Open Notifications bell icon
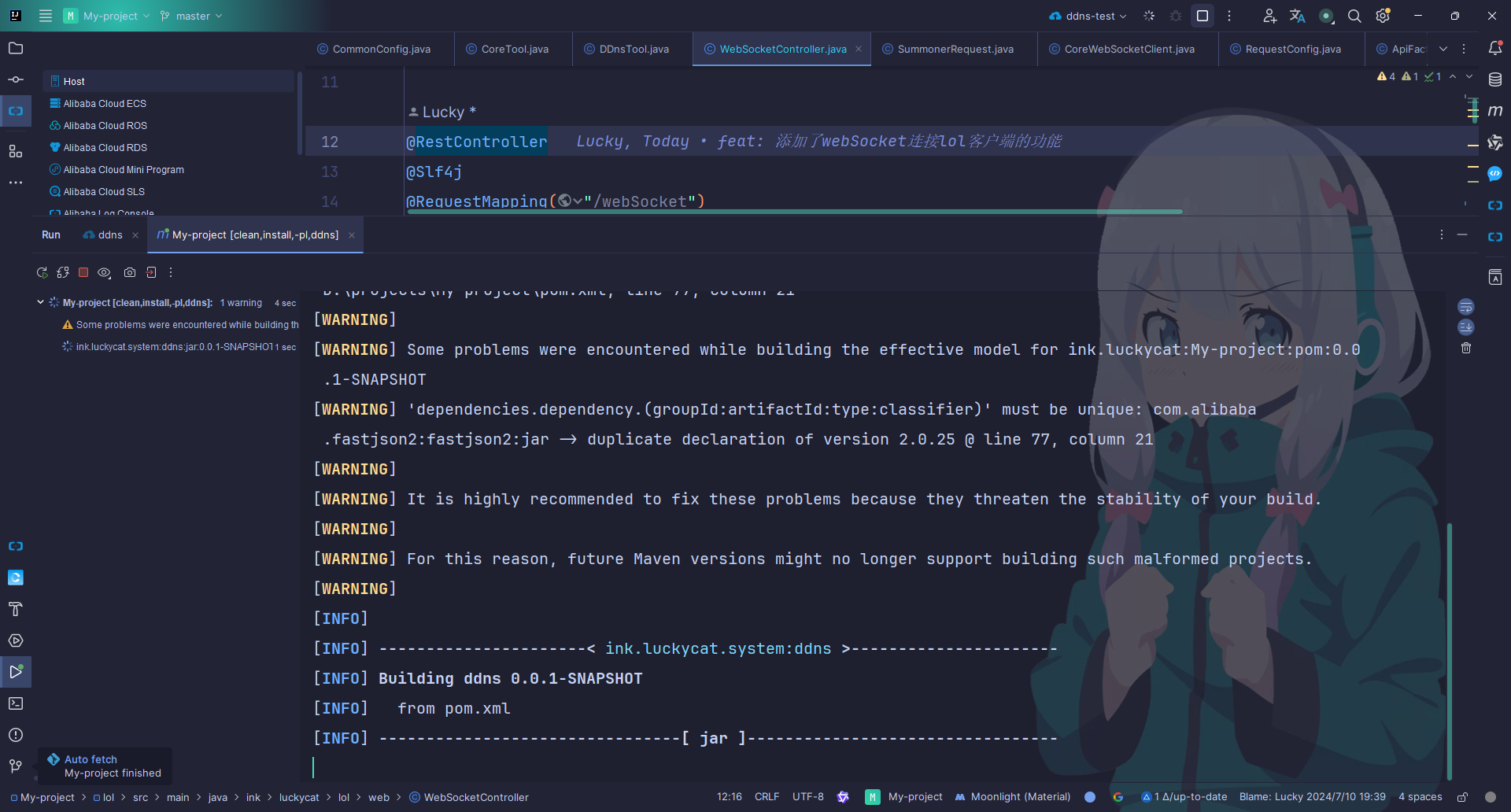 (x=1495, y=48)
